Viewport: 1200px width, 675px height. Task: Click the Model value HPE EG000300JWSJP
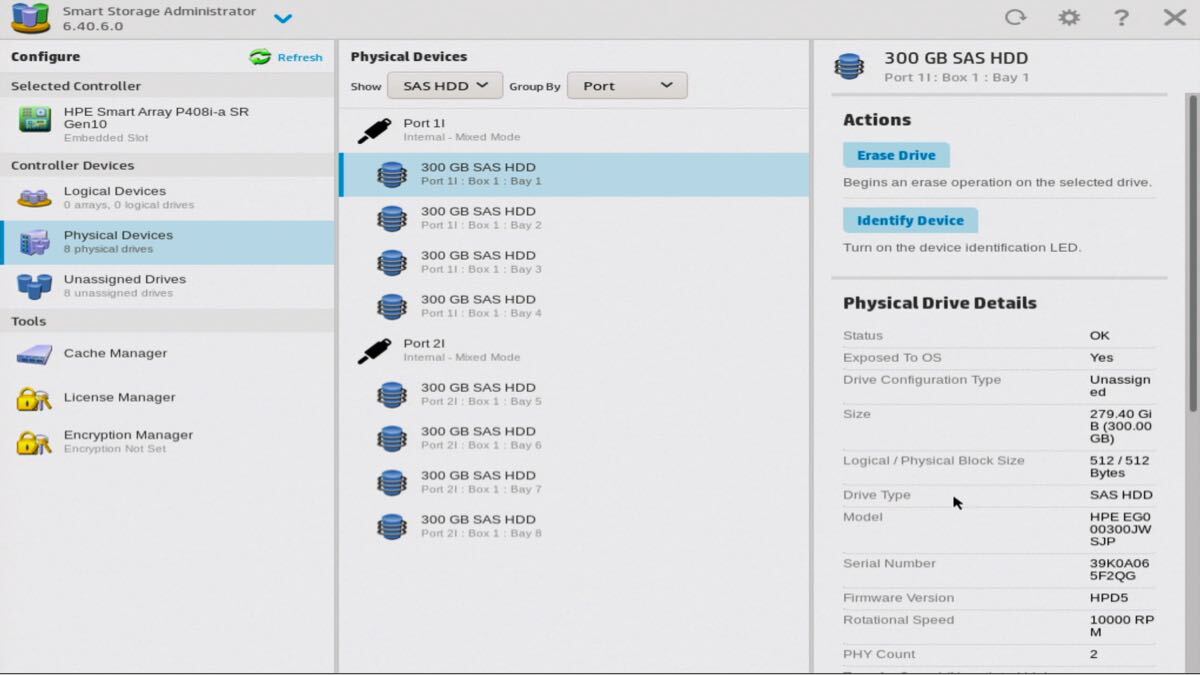coord(1120,529)
